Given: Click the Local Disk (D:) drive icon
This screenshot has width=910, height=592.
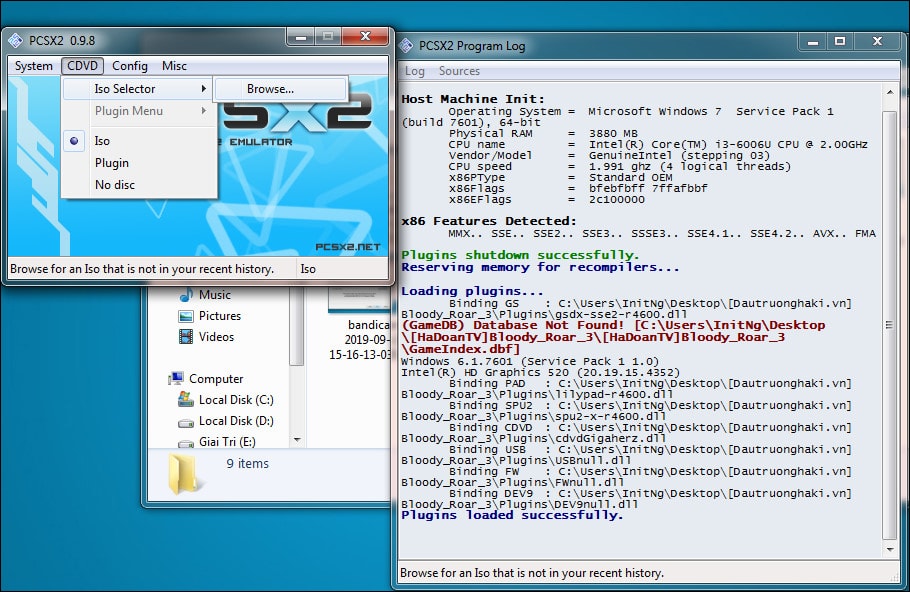Looking at the screenshot, I should [x=186, y=423].
